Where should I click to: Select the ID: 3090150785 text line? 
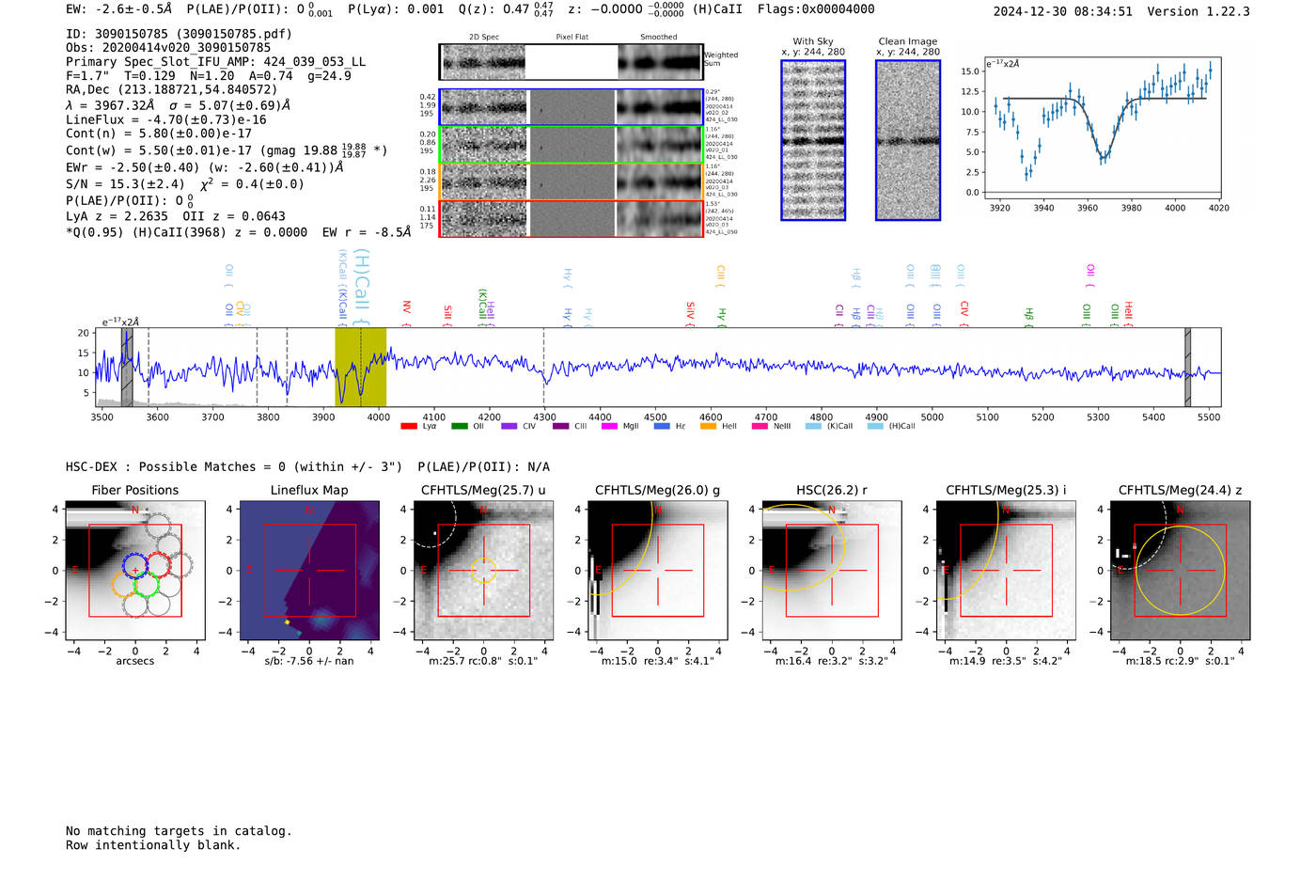click(x=179, y=34)
